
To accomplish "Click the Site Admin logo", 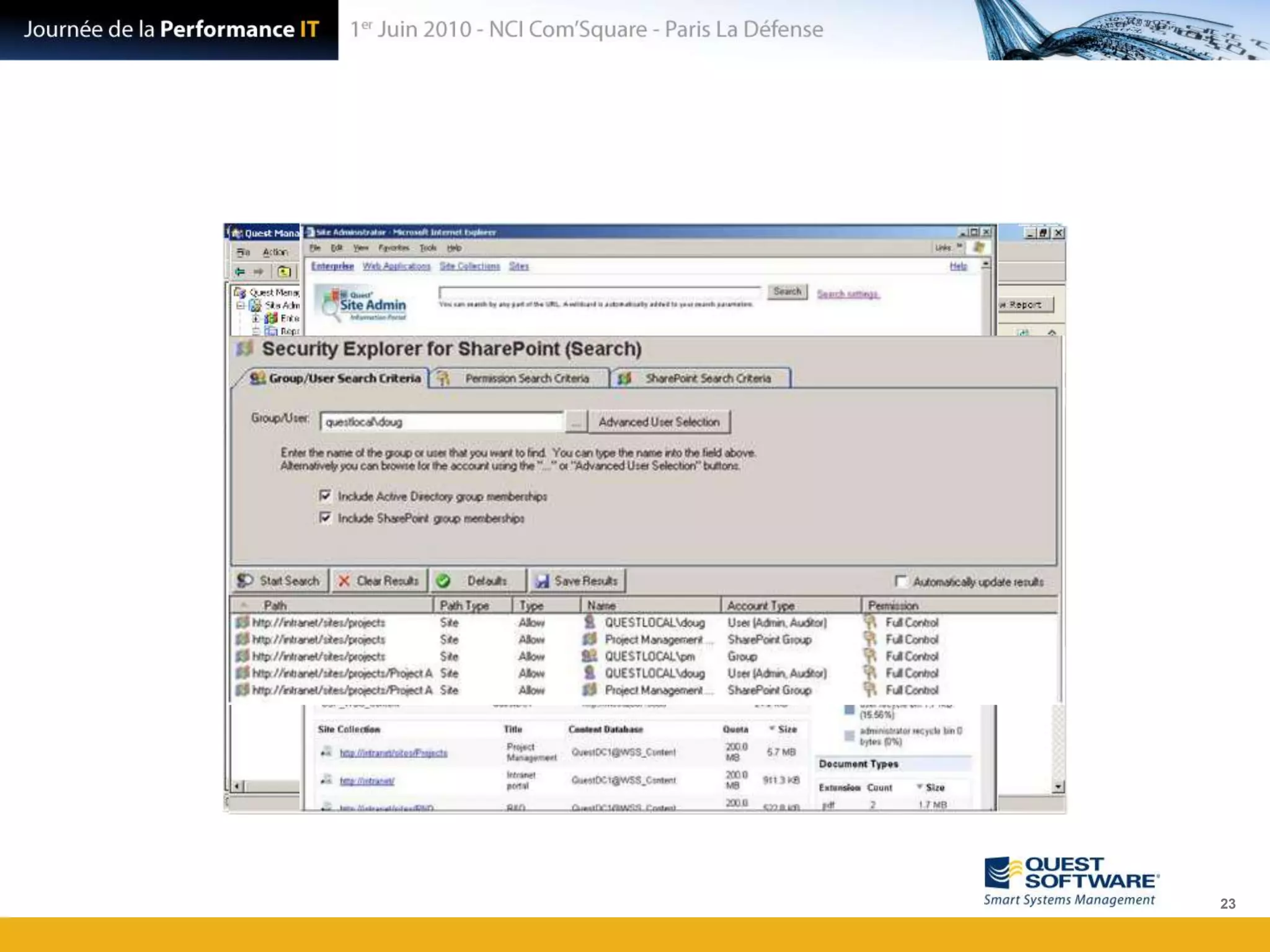I will 362,304.
